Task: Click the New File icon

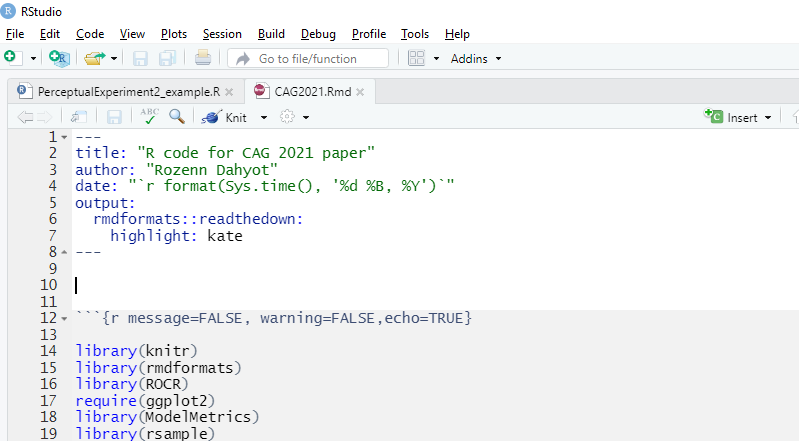Action: [x=12, y=58]
